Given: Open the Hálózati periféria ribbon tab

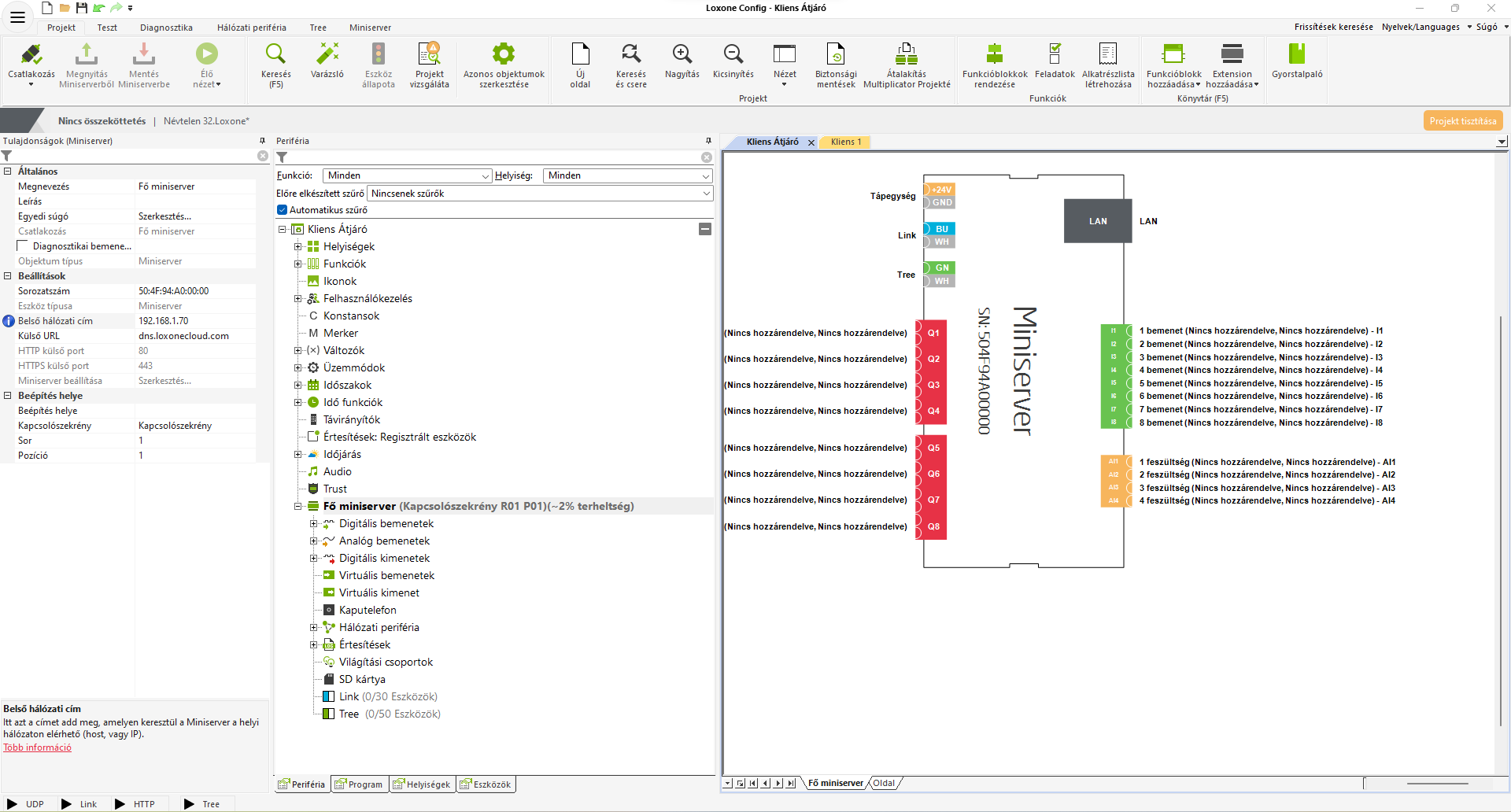Looking at the screenshot, I should pyautogui.click(x=252, y=28).
